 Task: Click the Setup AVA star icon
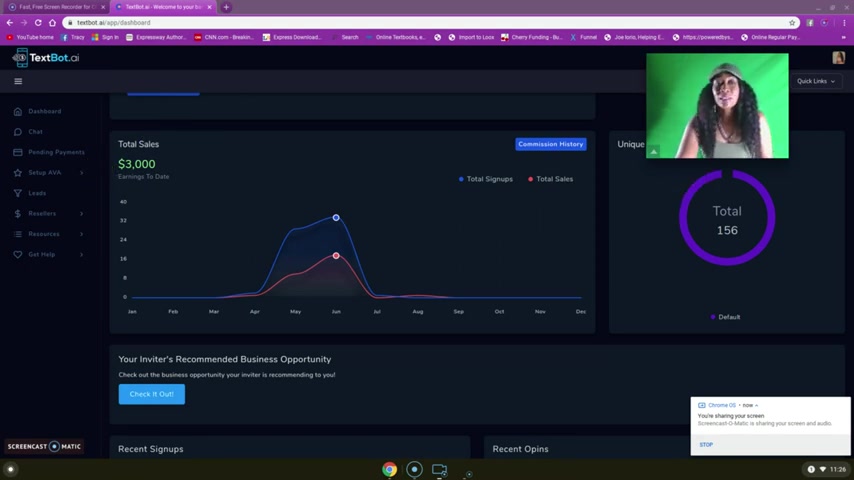point(18,173)
